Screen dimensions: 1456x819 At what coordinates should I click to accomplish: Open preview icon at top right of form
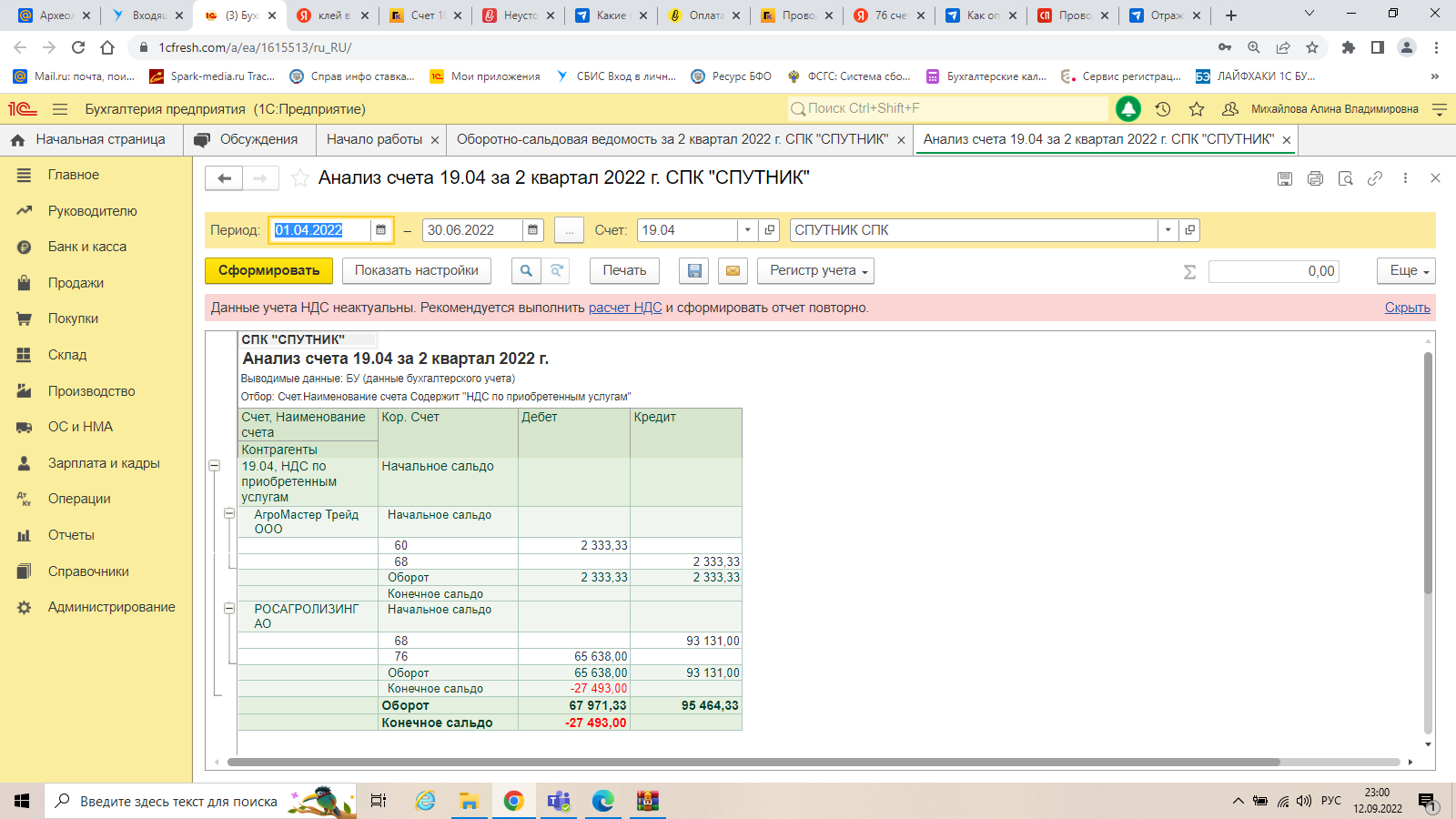(x=1345, y=178)
